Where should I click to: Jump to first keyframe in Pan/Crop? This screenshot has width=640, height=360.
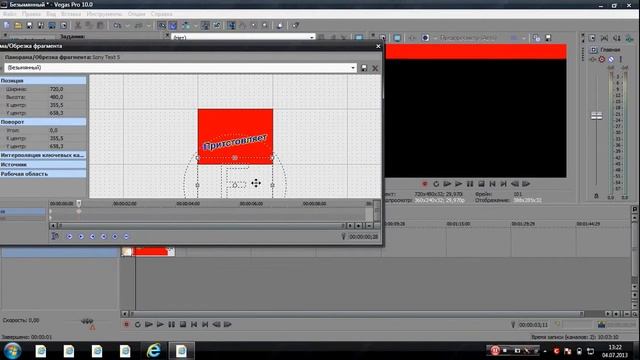(x=70, y=236)
